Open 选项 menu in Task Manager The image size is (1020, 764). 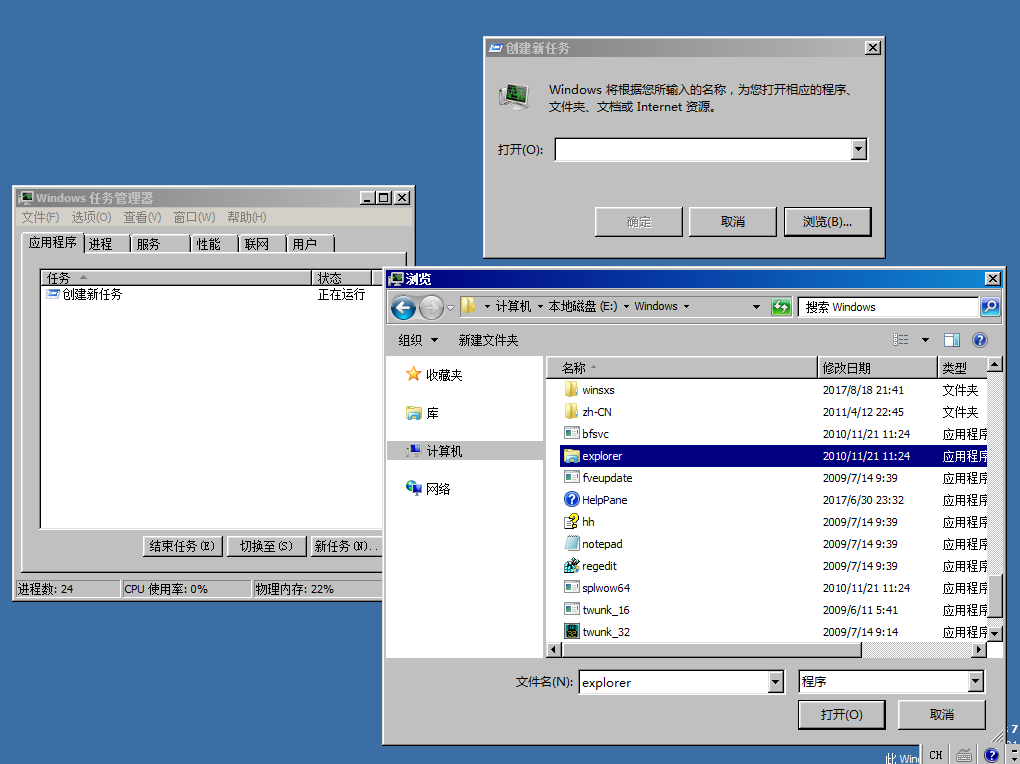click(91, 217)
